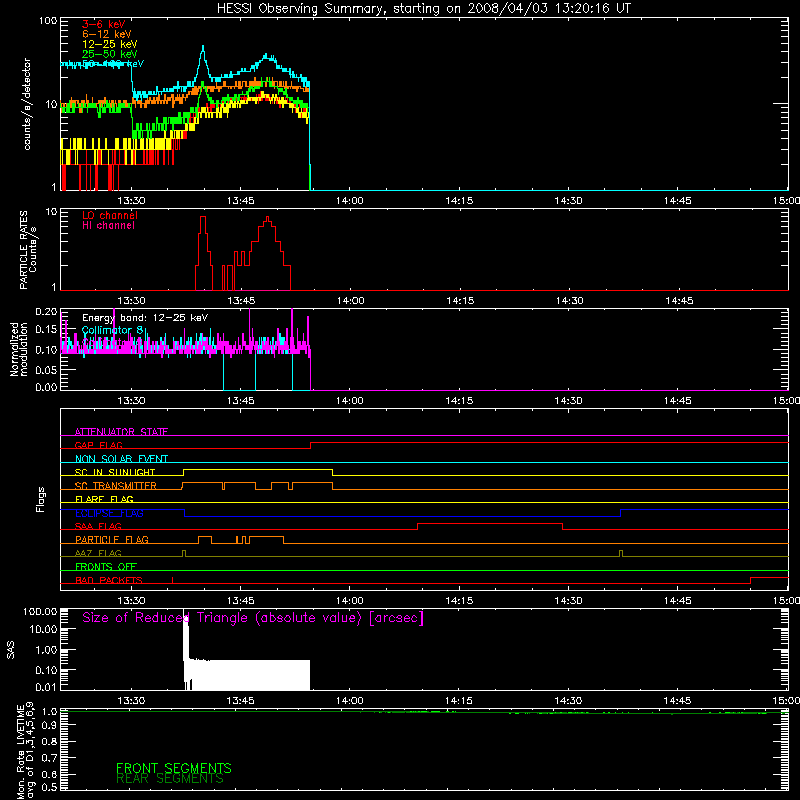Click the orange '6-12 keV' legend label
The height and width of the screenshot is (800, 800).
(107, 34)
